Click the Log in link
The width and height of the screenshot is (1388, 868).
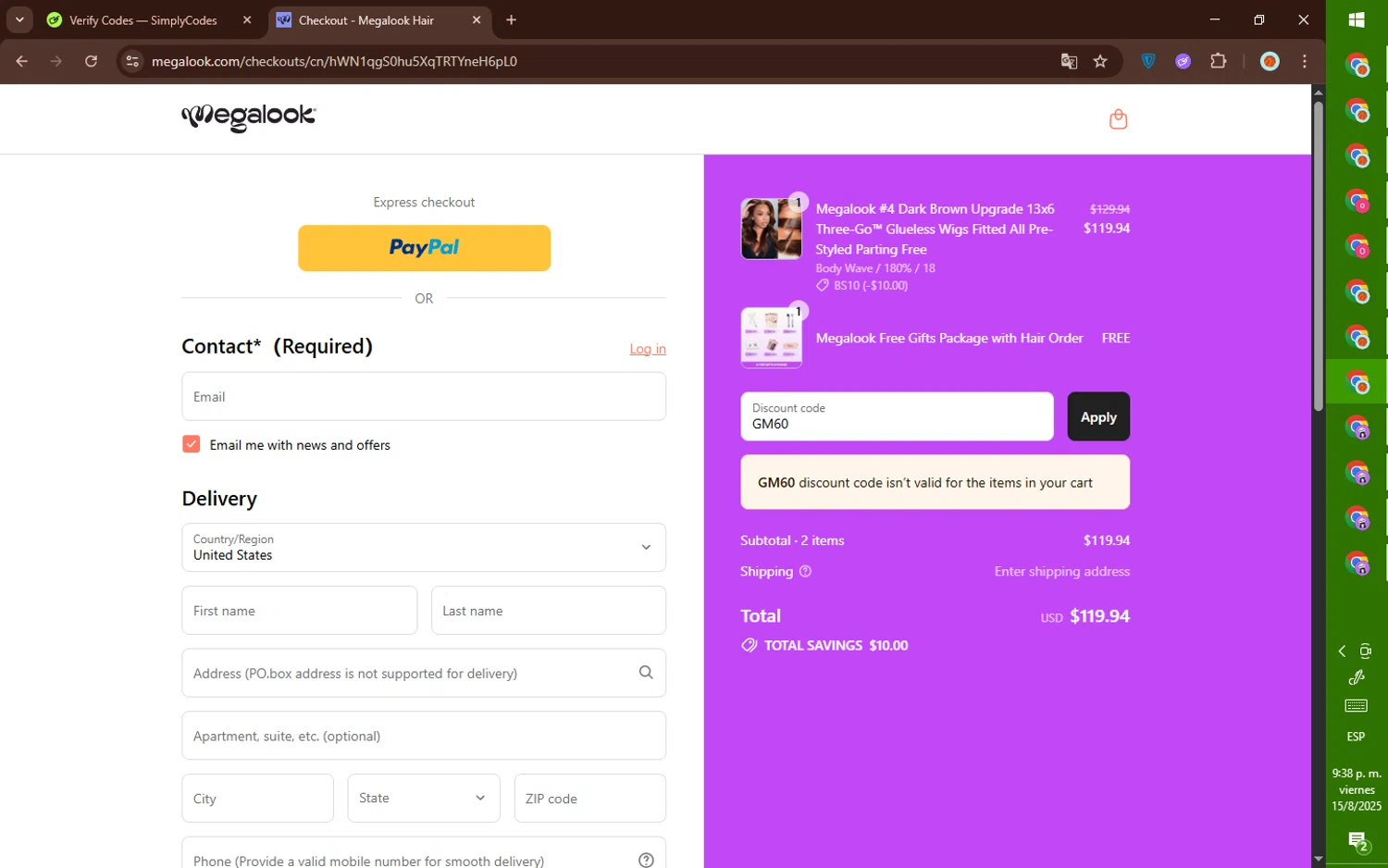(648, 349)
